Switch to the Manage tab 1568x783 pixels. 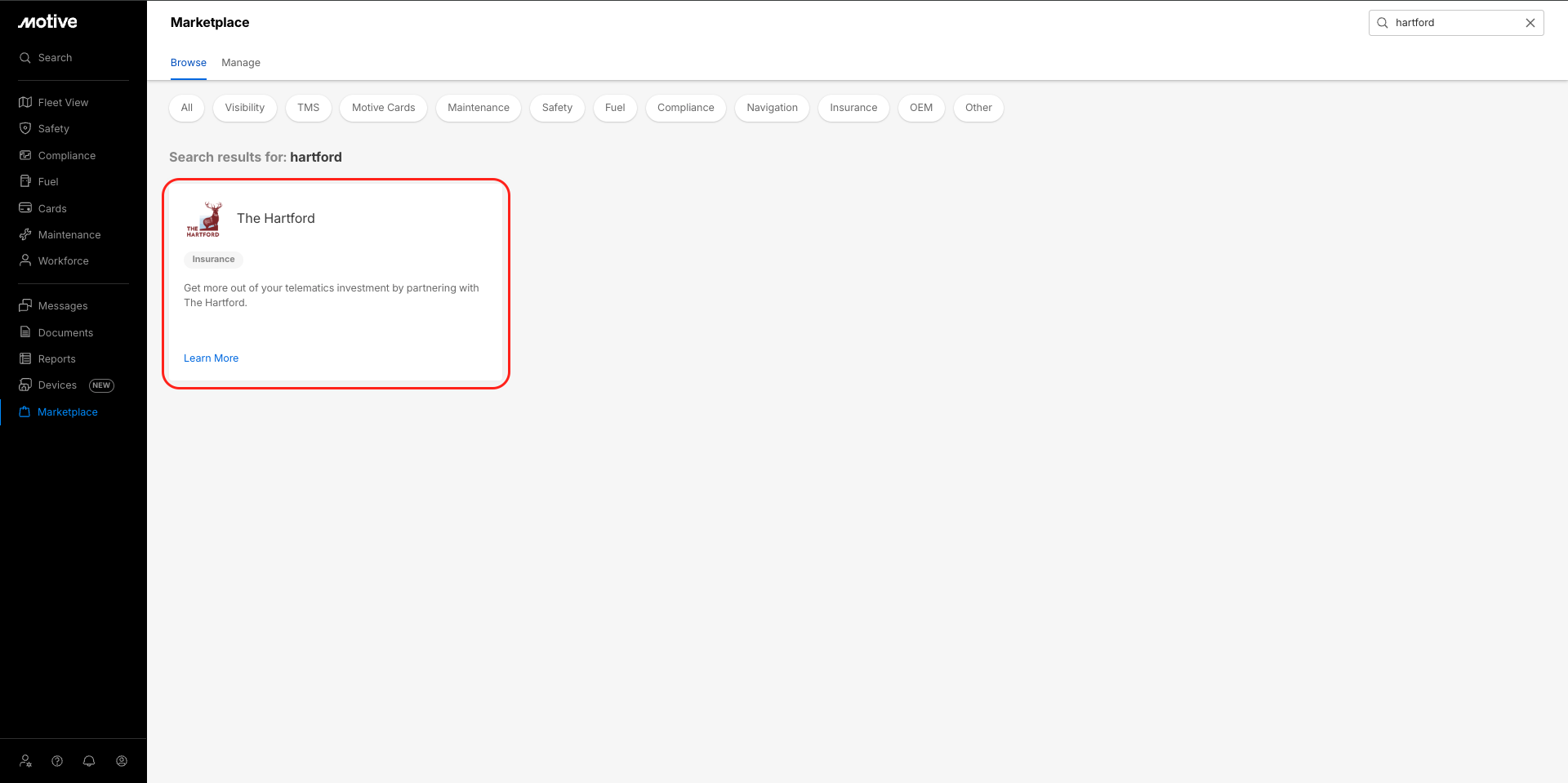[x=241, y=63]
